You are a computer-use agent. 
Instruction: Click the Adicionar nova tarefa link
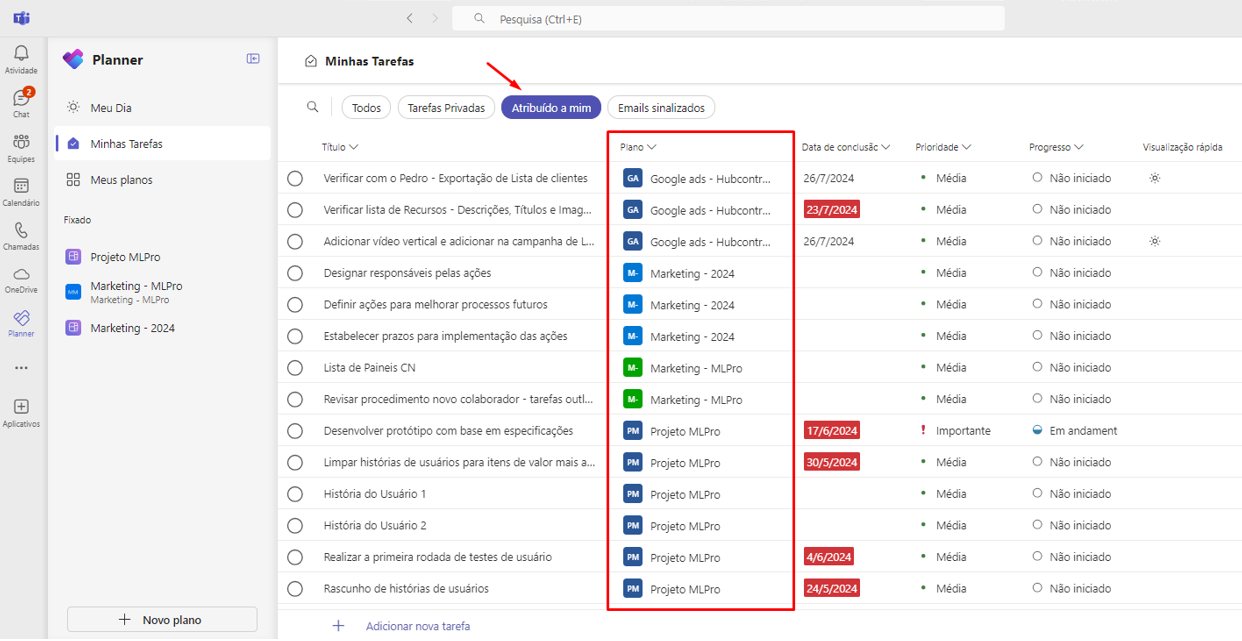coord(418,626)
